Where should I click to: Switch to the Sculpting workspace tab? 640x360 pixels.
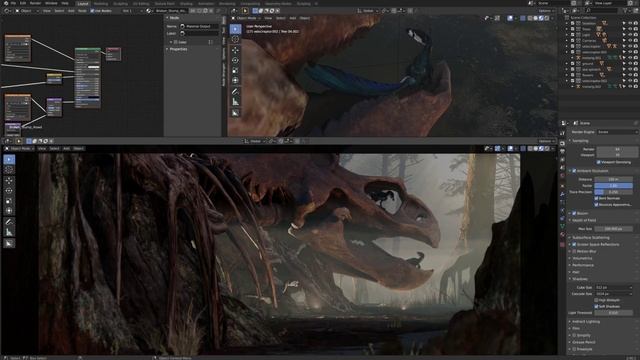(x=121, y=4)
